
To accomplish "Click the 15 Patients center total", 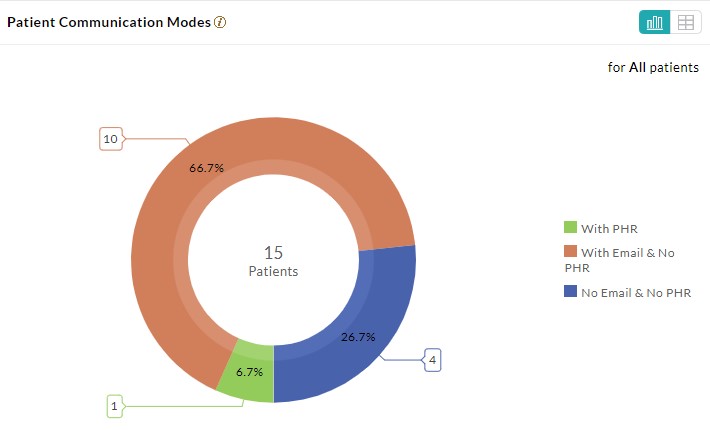I will tap(273, 261).
